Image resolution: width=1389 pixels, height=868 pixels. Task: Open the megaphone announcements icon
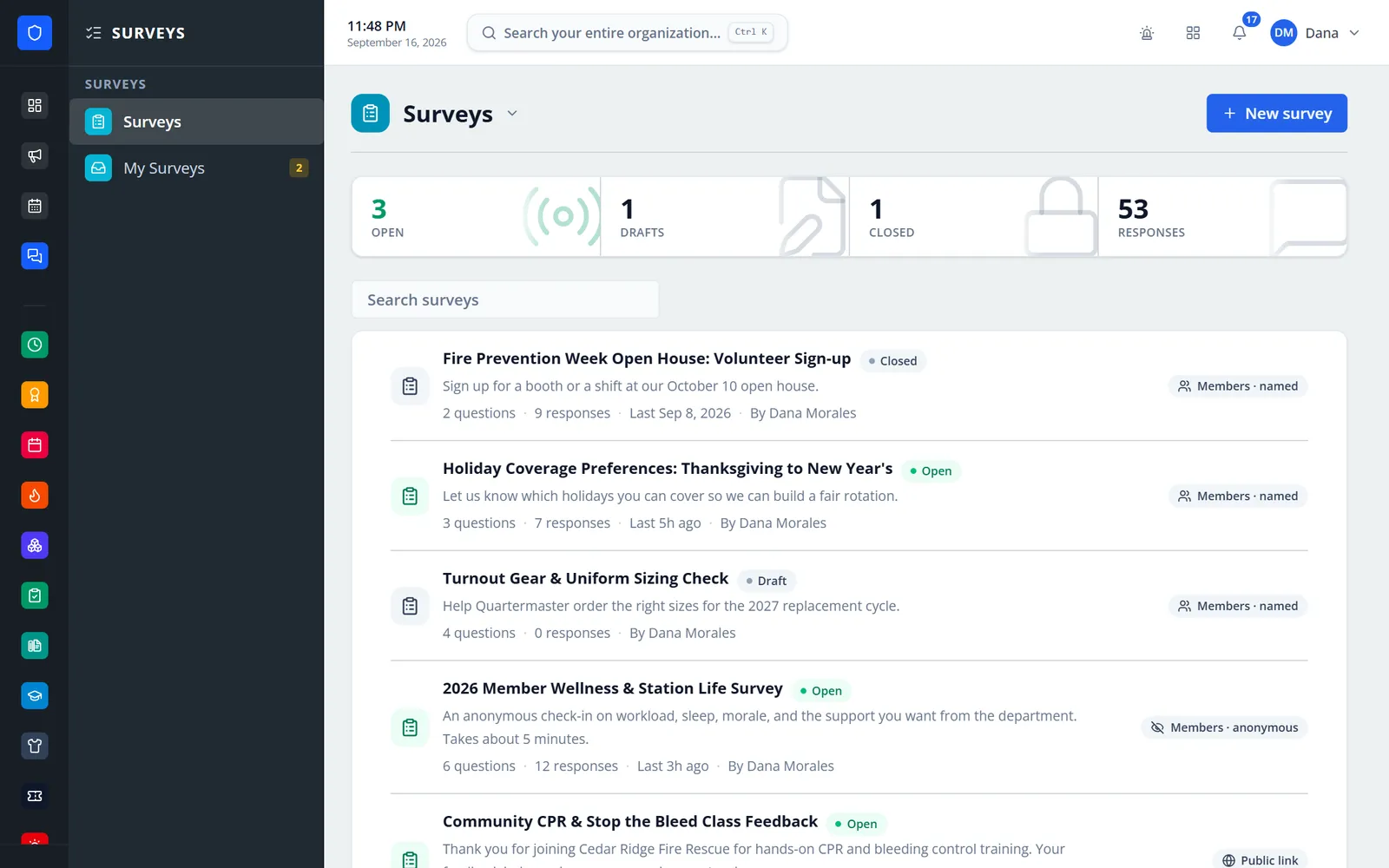click(35, 155)
